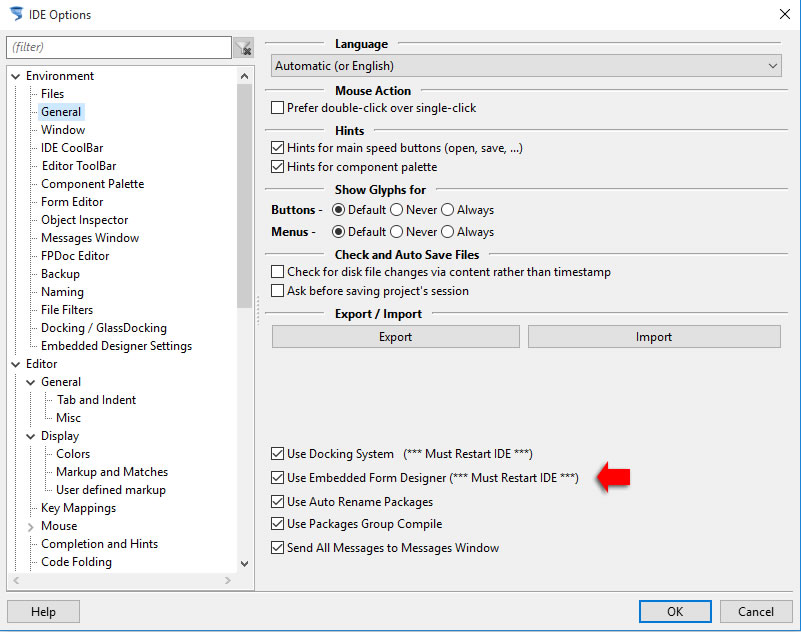Select File Filters tree item

(67, 310)
